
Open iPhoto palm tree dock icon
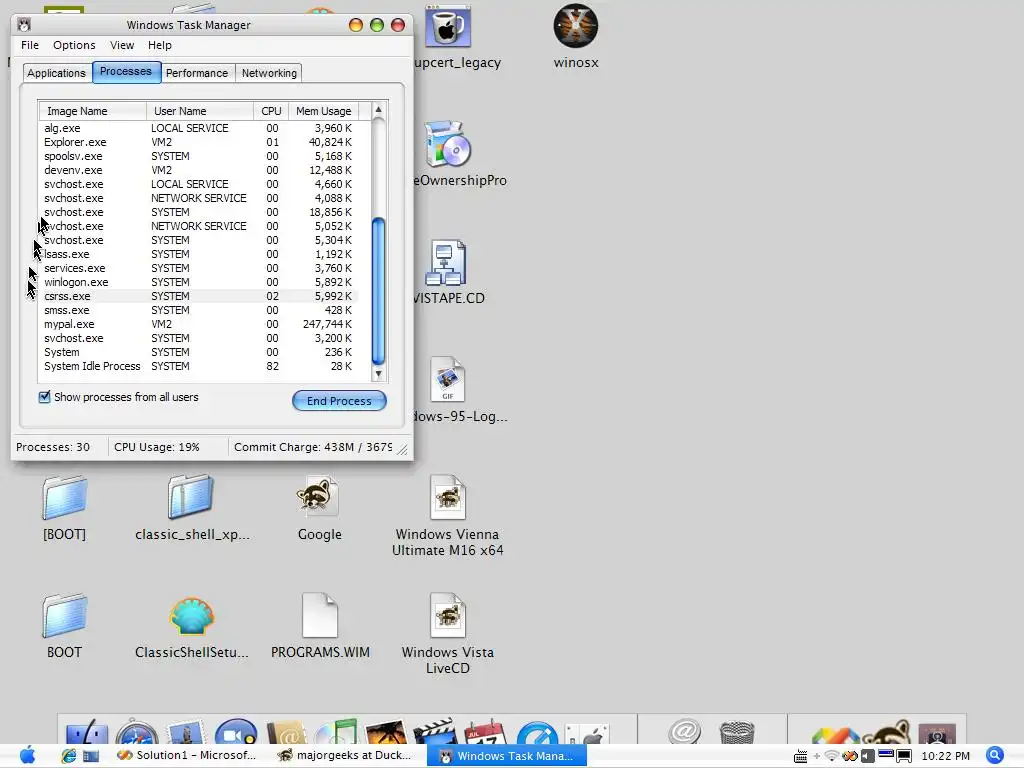386,731
